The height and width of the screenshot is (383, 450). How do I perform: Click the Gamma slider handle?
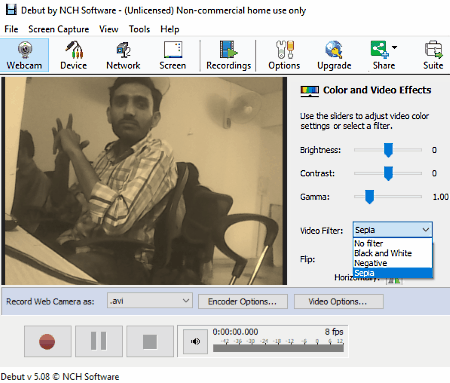369,197
